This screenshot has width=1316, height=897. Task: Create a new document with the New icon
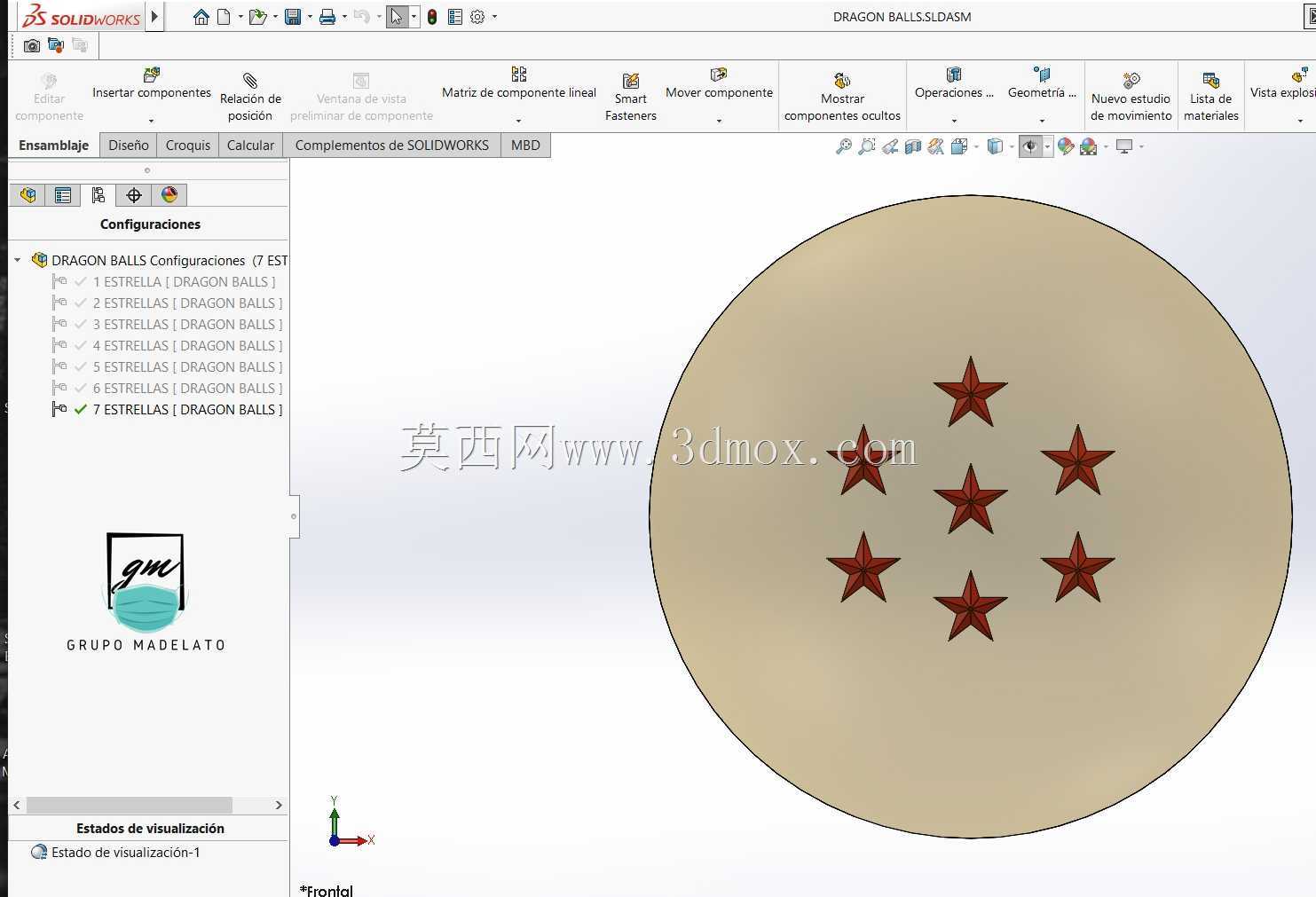coord(225,17)
